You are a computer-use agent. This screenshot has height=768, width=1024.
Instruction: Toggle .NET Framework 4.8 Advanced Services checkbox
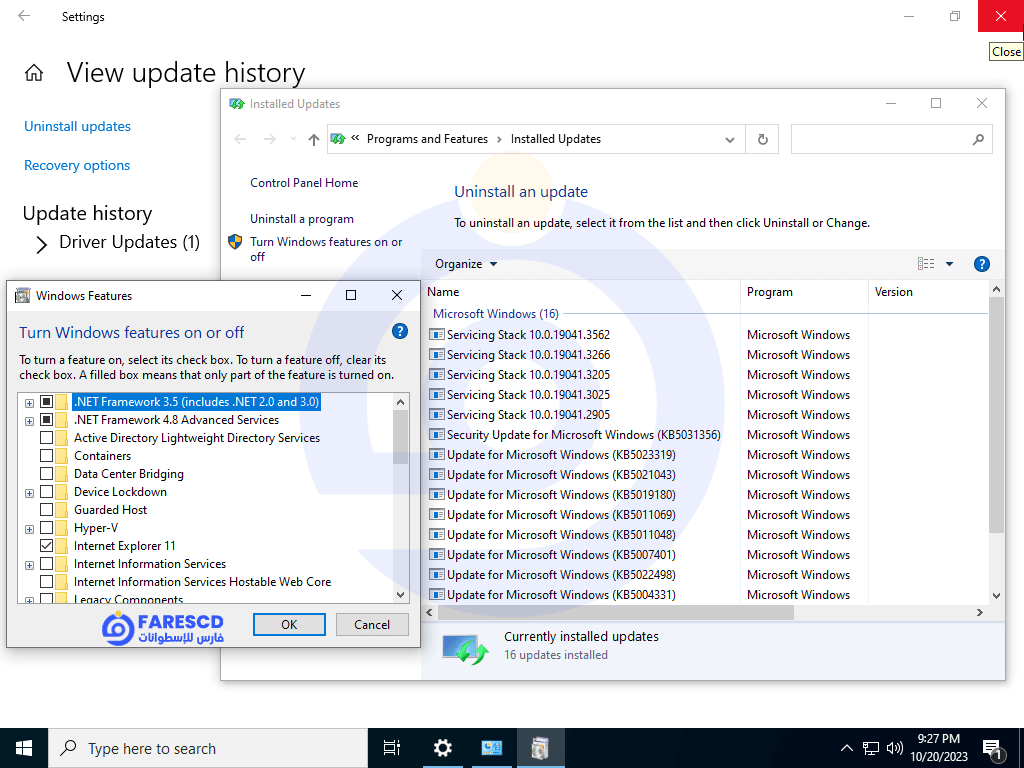46,419
